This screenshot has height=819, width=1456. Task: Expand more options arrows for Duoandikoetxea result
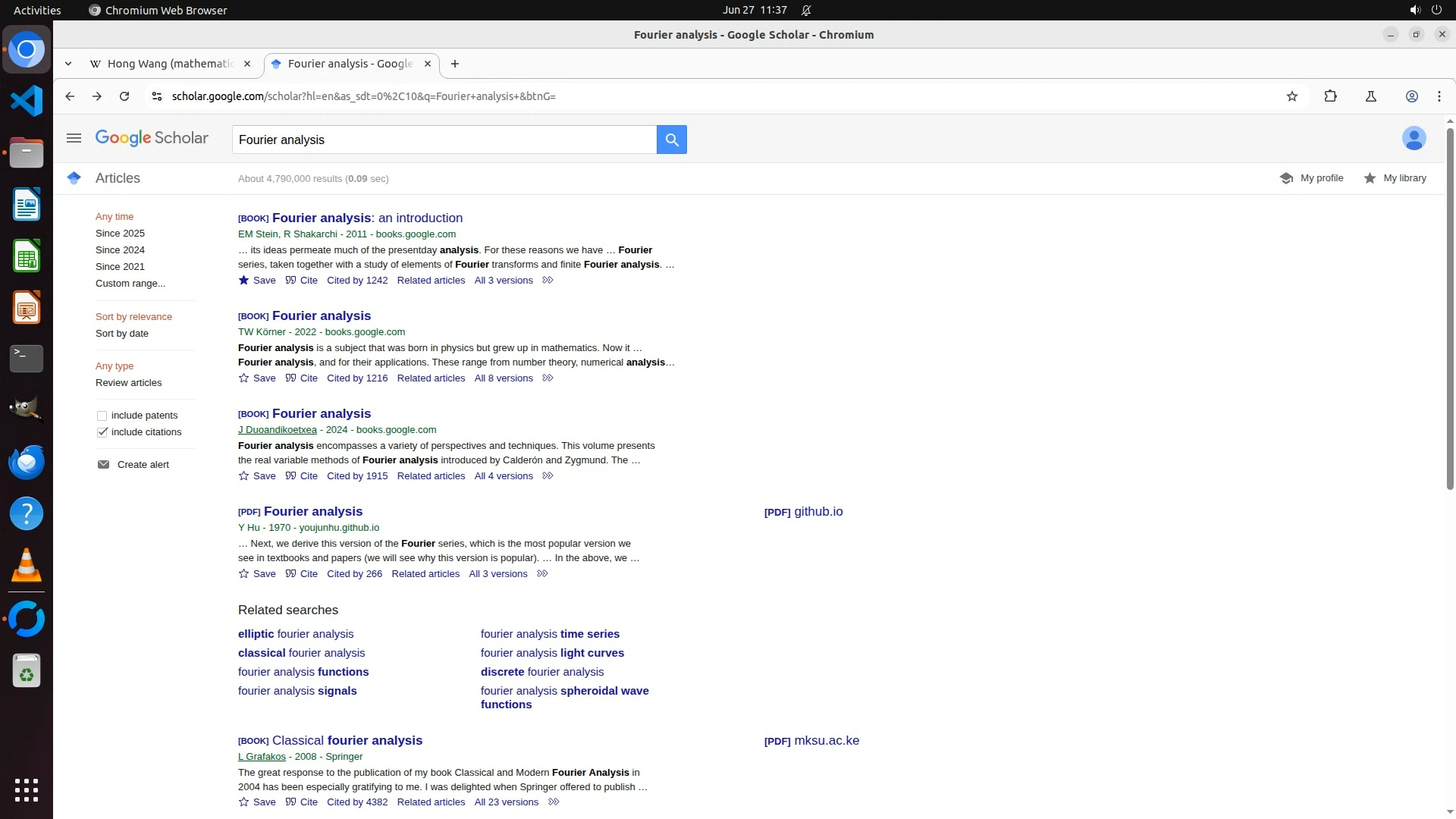pyautogui.click(x=548, y=475)
